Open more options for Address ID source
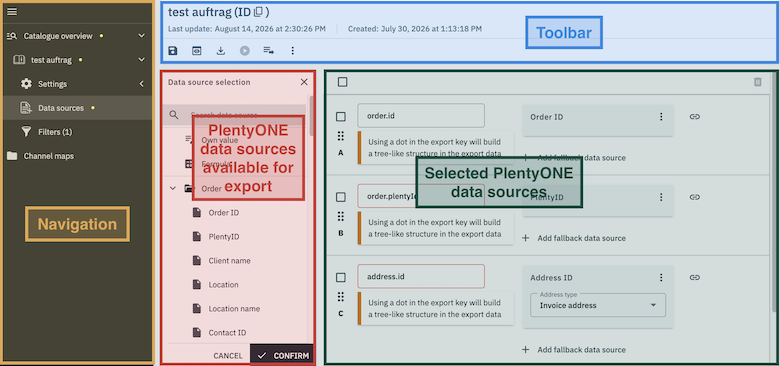Image resolution: width=780 pixels, height=366 pixels. [661, 277]
